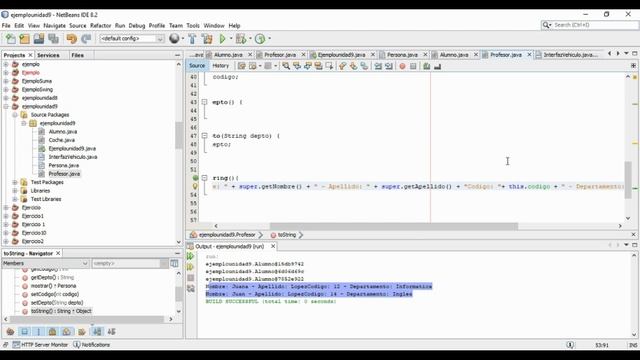The height and width of the screenshot is (360, 640).
Task: Click the uncomment code editor icon
Action: coord(437,66)
